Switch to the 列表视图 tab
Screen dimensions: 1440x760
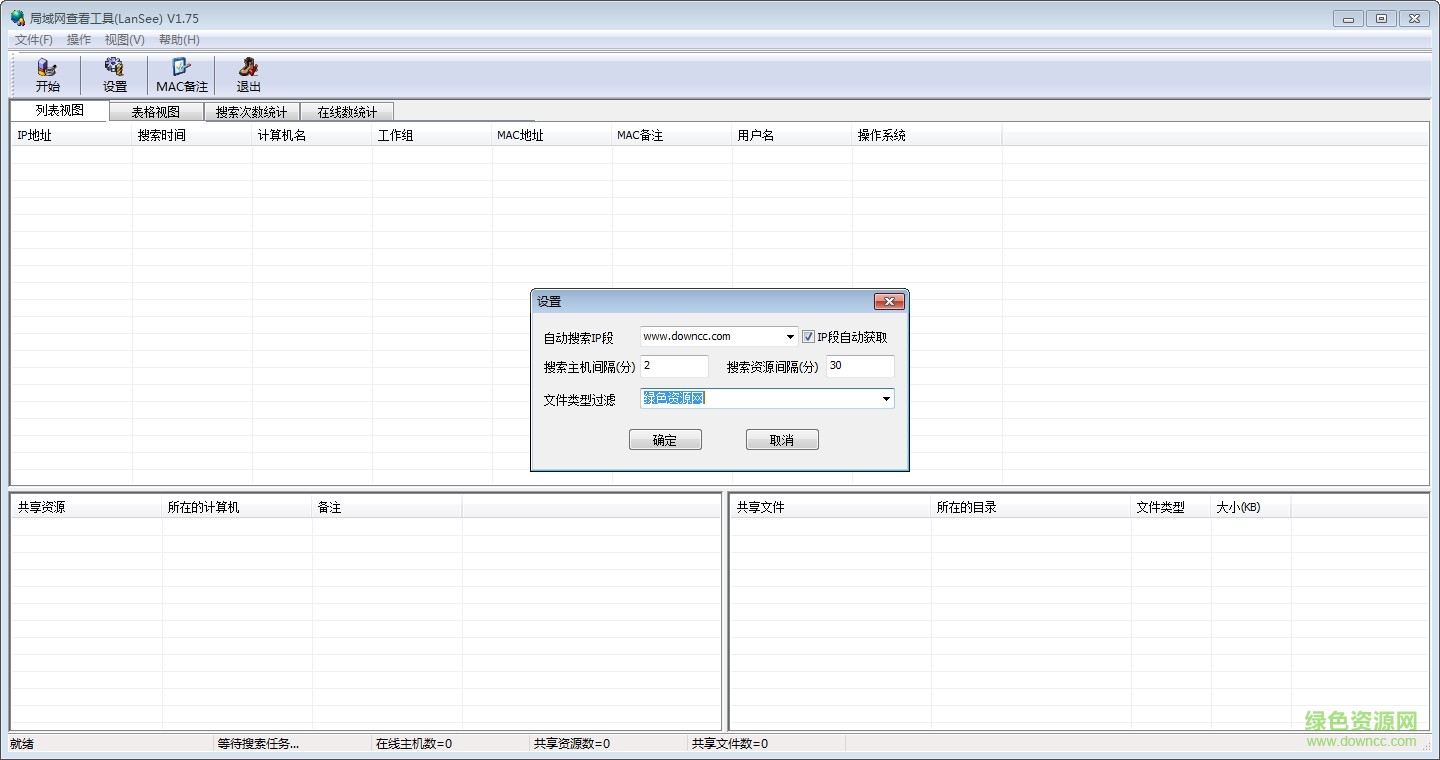pyautogui.click(x=60, y=111)
